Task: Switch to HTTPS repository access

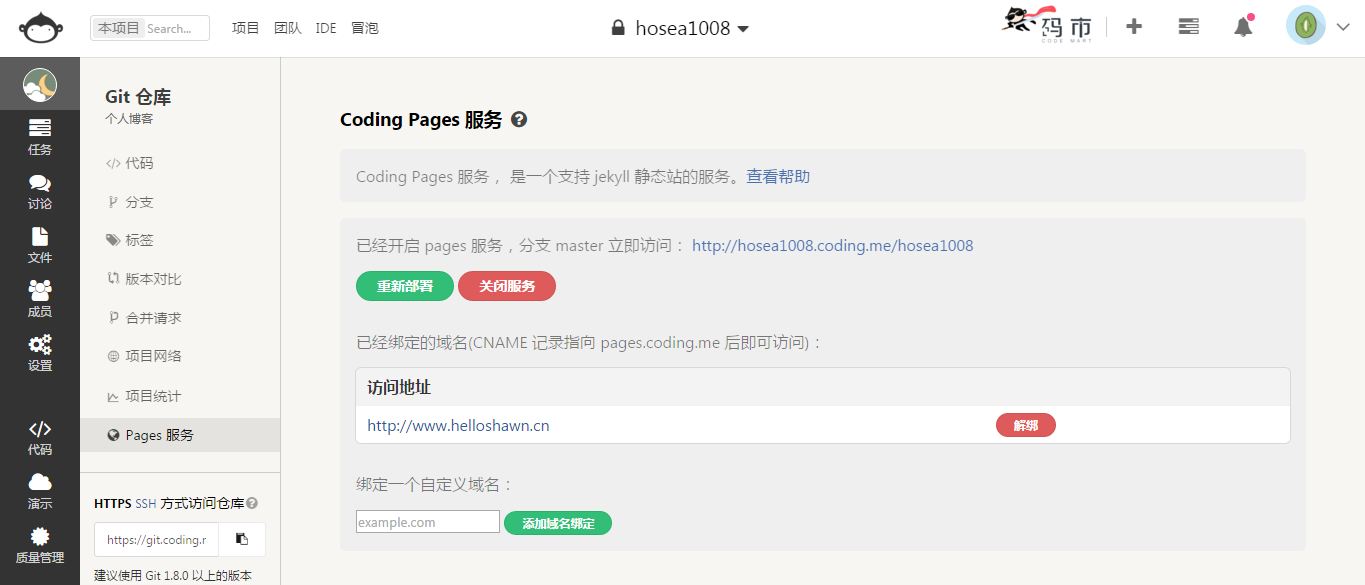Action: click(x=113, y=504)
